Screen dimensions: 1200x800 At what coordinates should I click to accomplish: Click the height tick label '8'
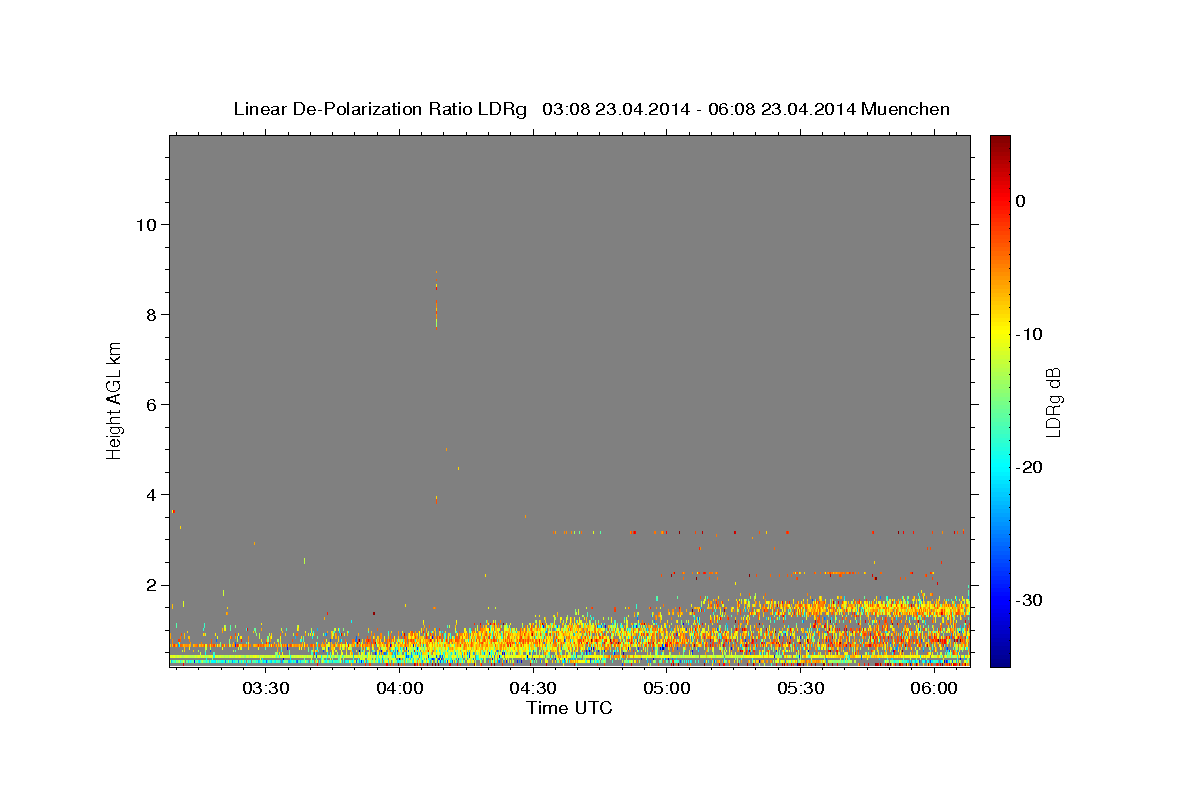tap(152, 314)
